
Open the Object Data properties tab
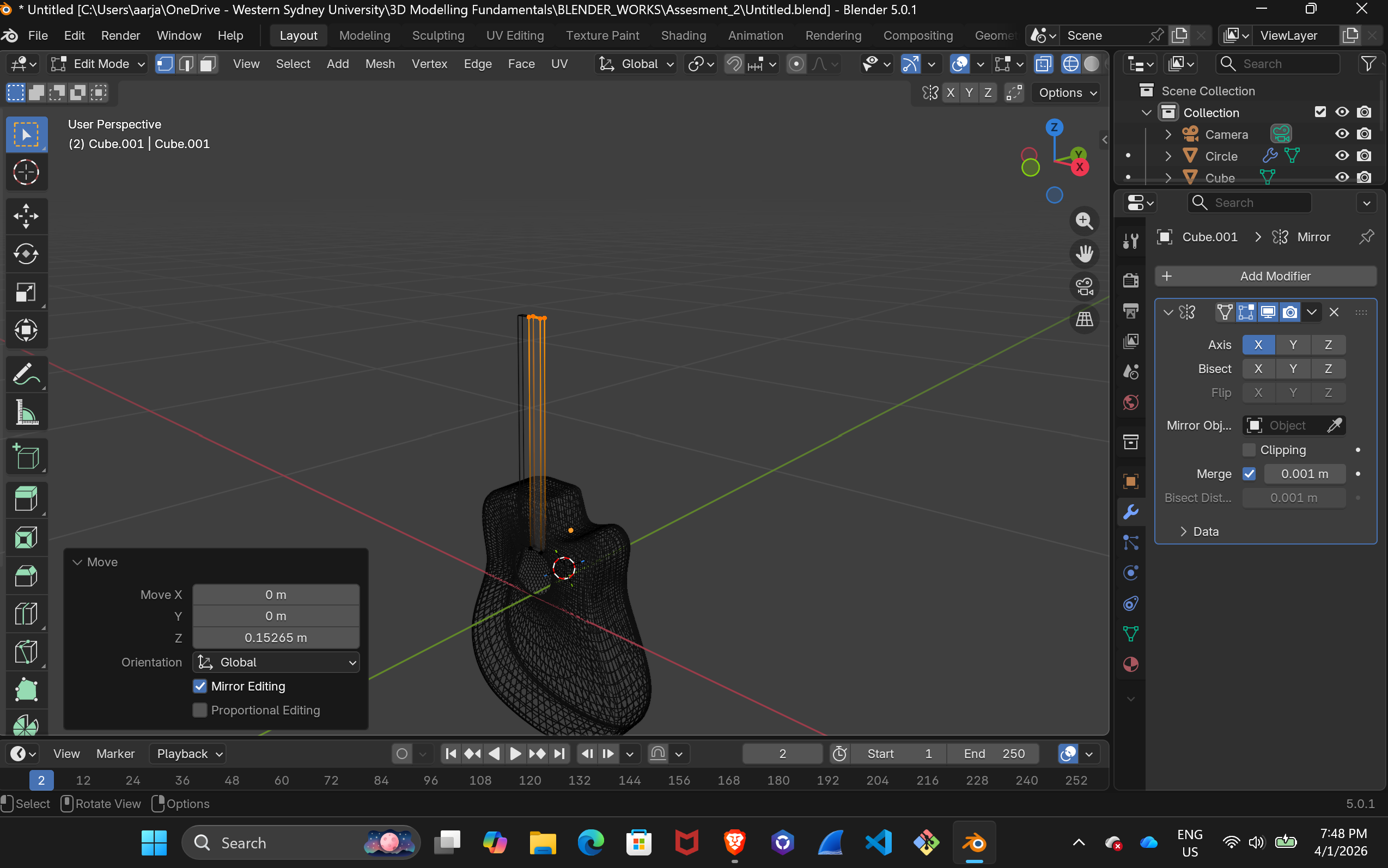coord(1131,634)
